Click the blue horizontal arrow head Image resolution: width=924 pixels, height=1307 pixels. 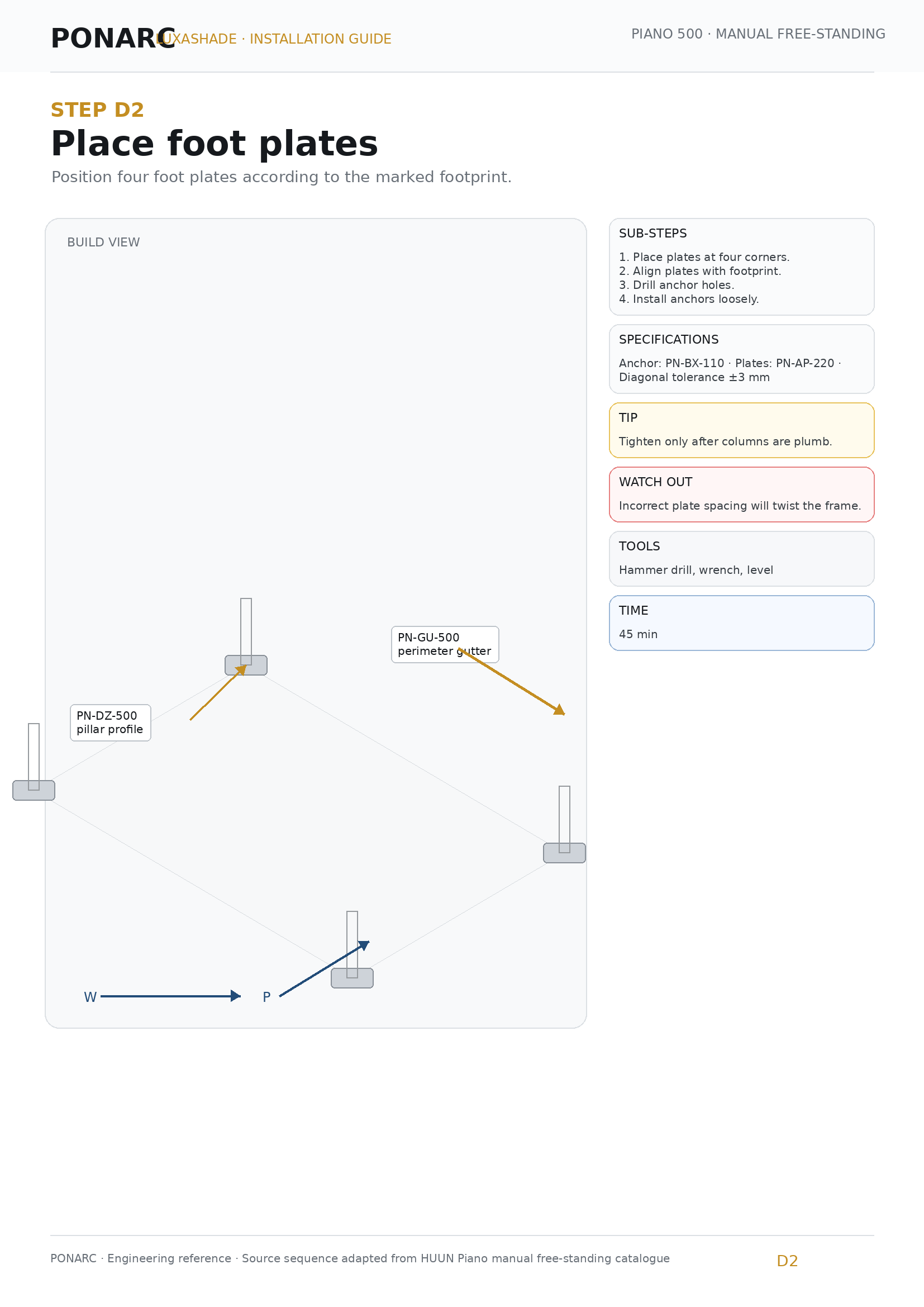click(236, 996)
